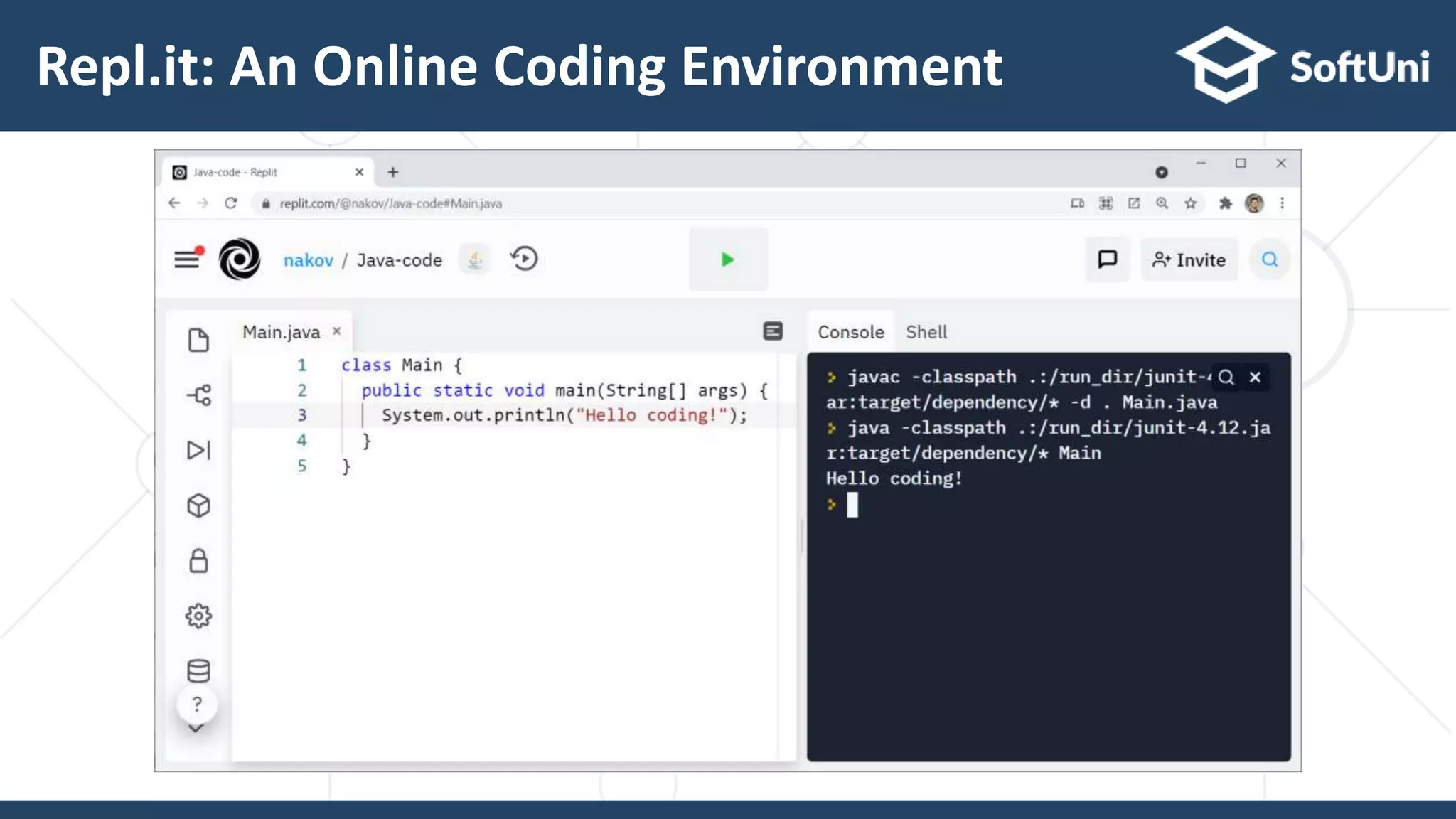This screenshot has height=819, width=1456.
Task: Click the console prompt cursor
Action: click(x=852, y=505)
